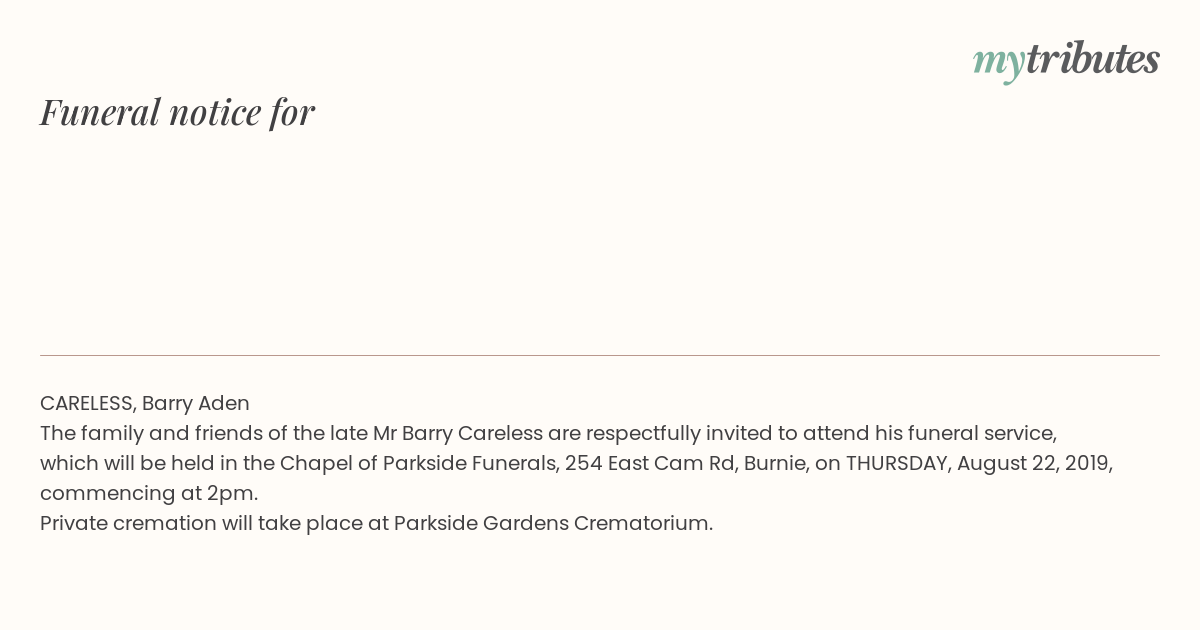Viewport: 1200px width, 630px height.
Task: Click the word "Funeral" in the heading
Action: (100, 112)
